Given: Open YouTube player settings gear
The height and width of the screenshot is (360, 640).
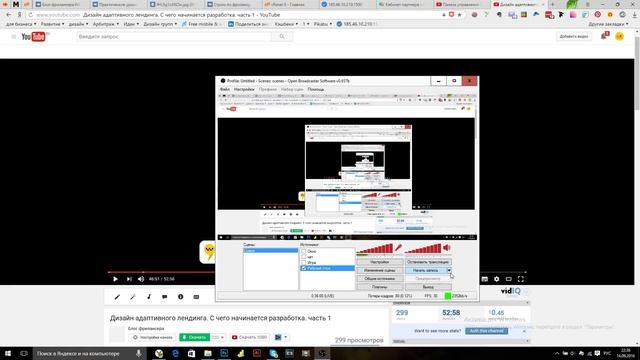Looking at the screenshot, I should [x=496, y=279].
